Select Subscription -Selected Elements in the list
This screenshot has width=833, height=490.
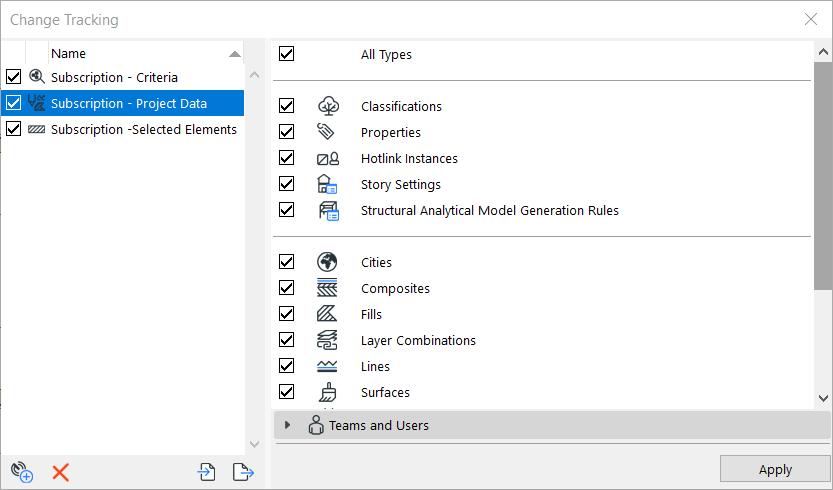[143, 129]
